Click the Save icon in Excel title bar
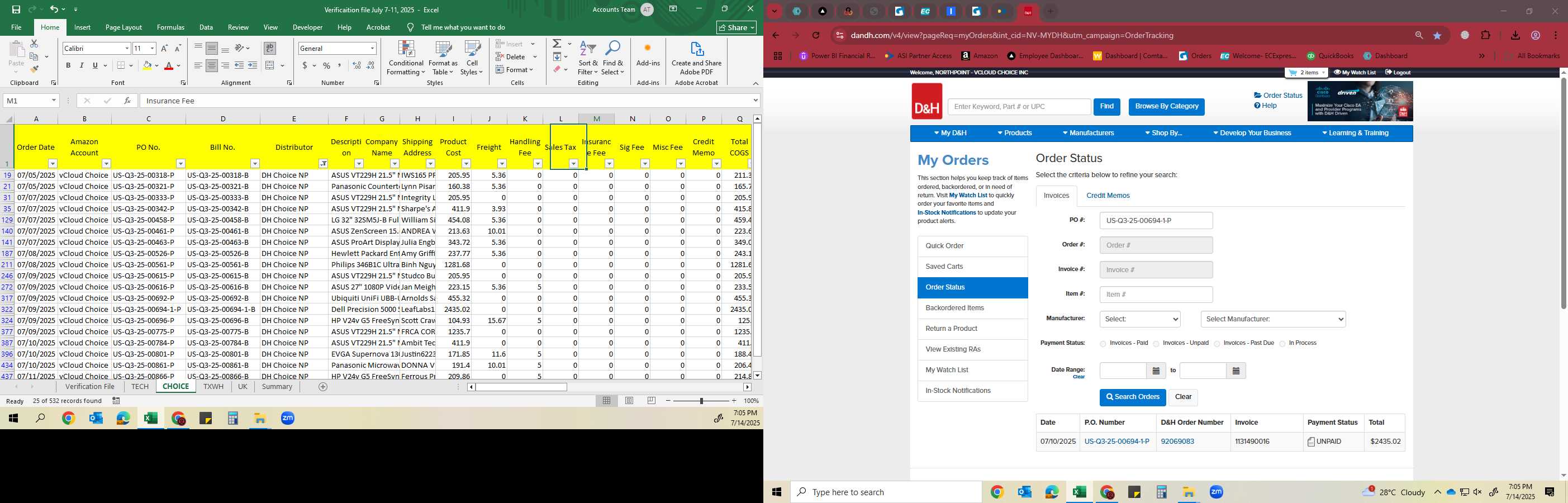 16,9
